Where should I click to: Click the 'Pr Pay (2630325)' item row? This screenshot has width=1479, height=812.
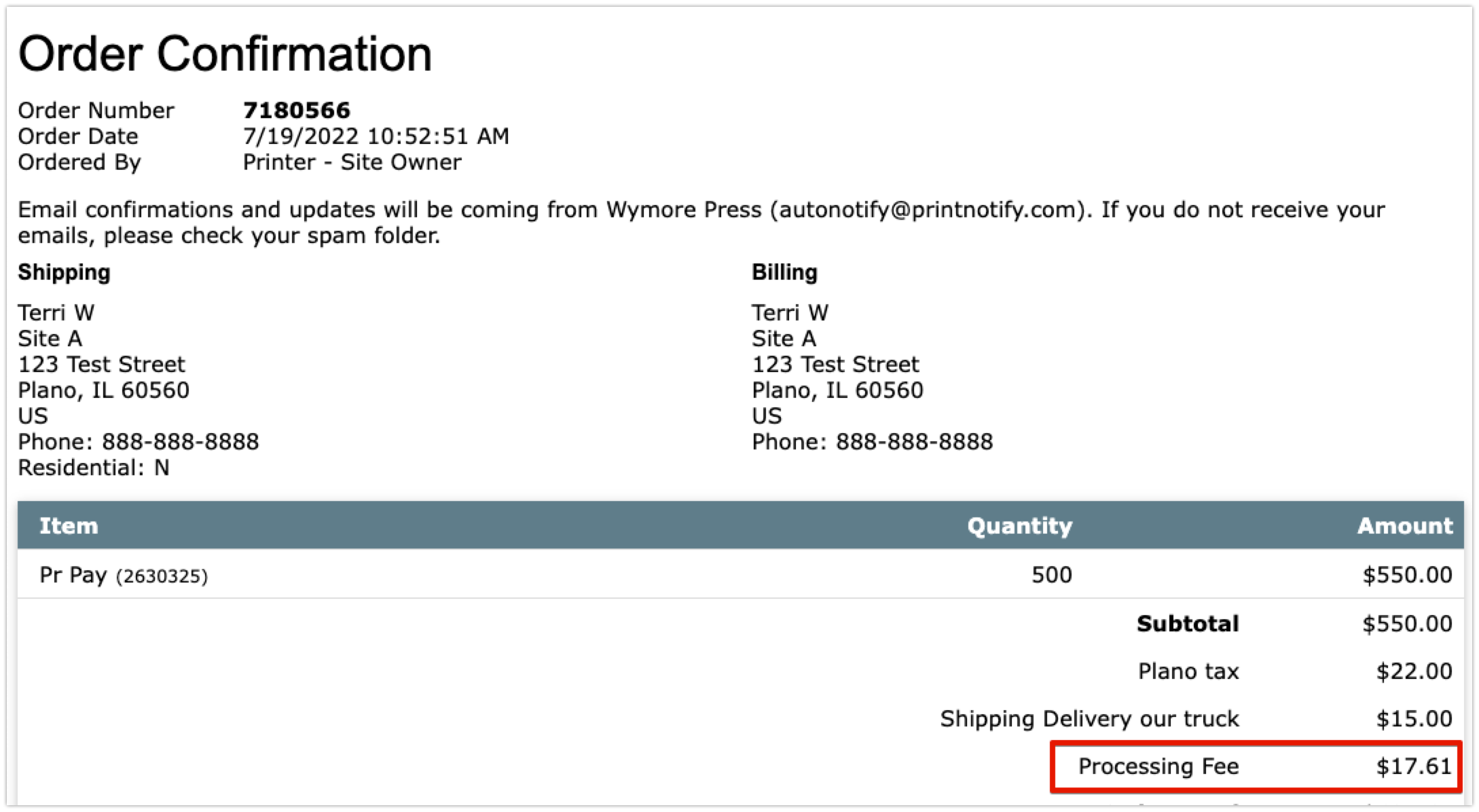click(741, 574)
